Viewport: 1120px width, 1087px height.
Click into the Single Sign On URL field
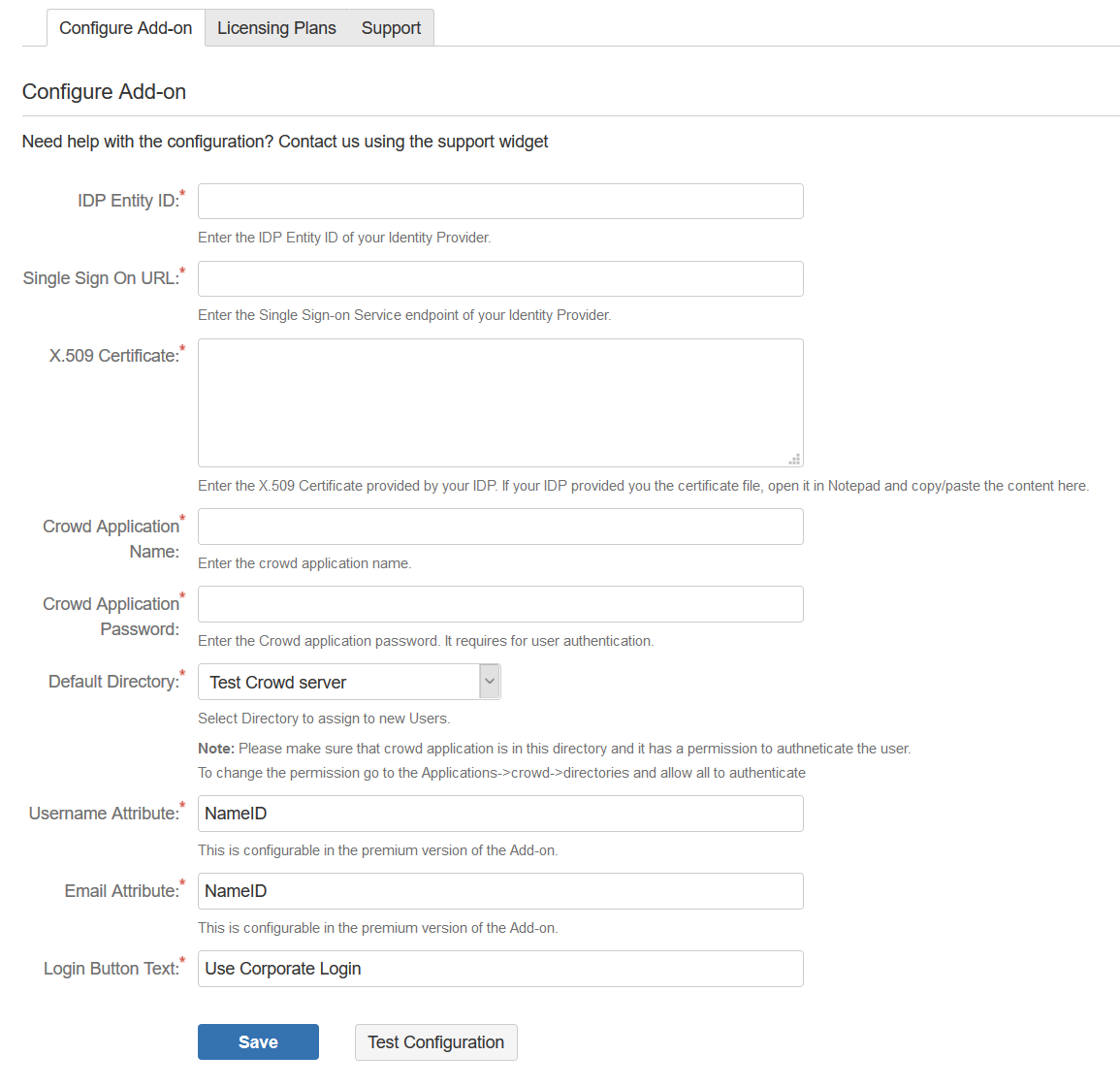(500, 278)
